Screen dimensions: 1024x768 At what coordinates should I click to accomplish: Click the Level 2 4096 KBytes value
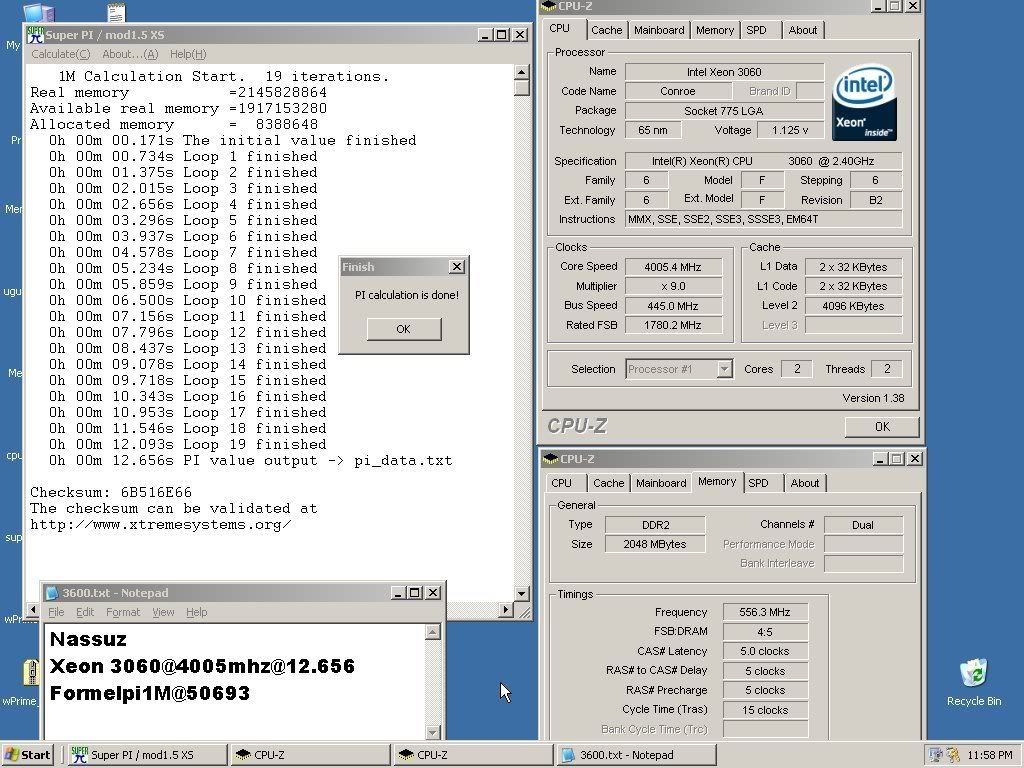[x=853, y=306]
